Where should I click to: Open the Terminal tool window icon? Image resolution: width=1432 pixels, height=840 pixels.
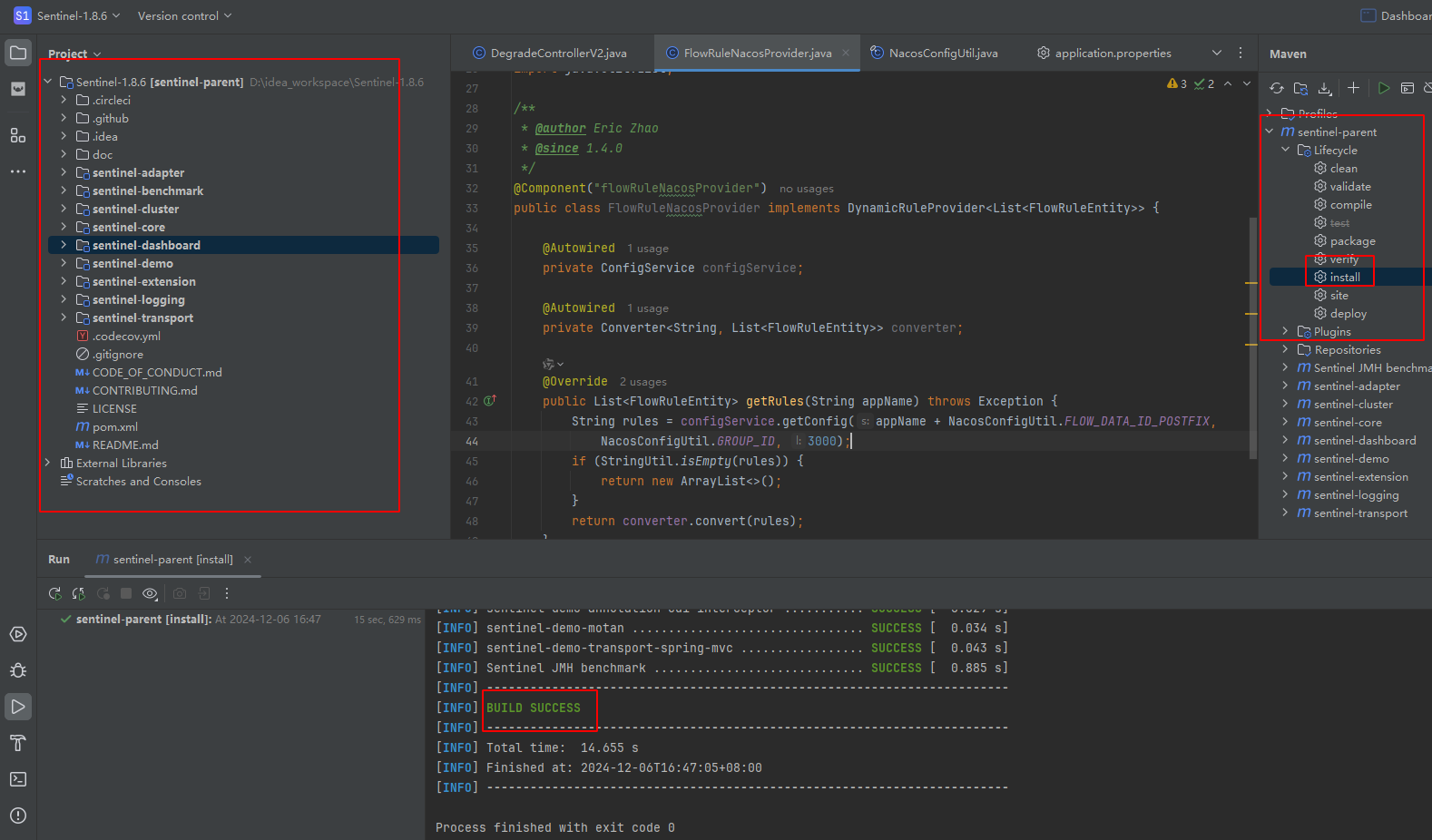point(18,779)
